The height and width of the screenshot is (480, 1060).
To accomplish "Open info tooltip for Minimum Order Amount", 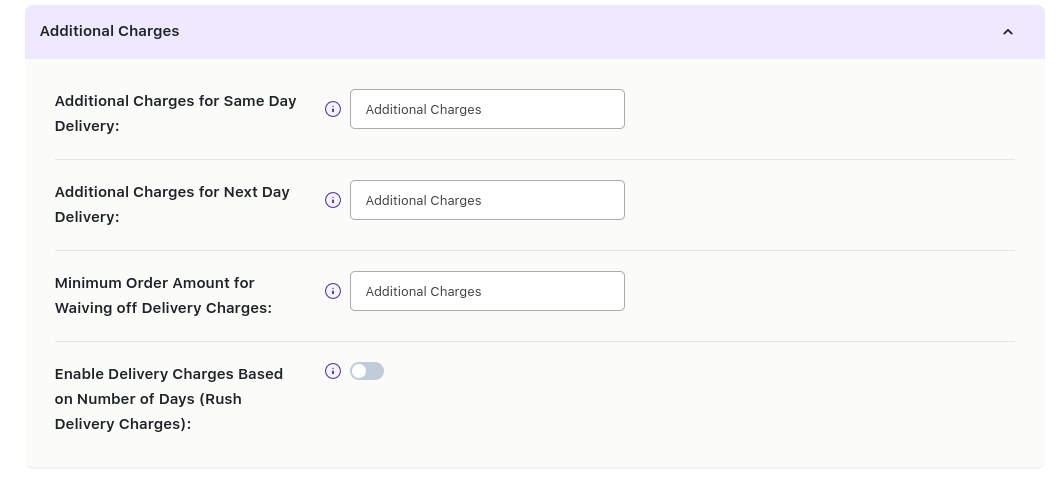I will click(333, 291).
